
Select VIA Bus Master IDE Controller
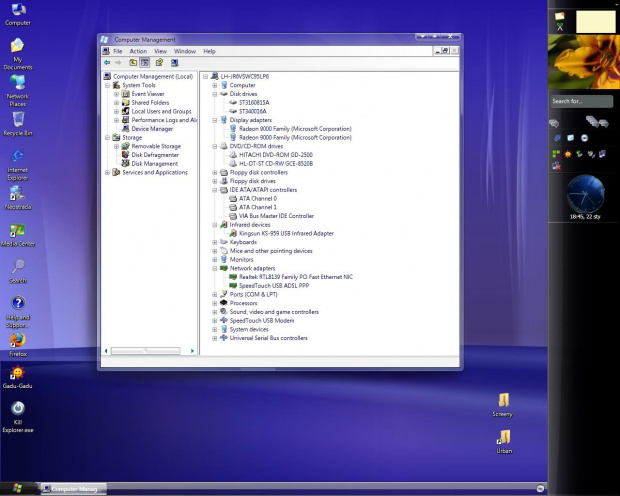[x=276, y=216]
